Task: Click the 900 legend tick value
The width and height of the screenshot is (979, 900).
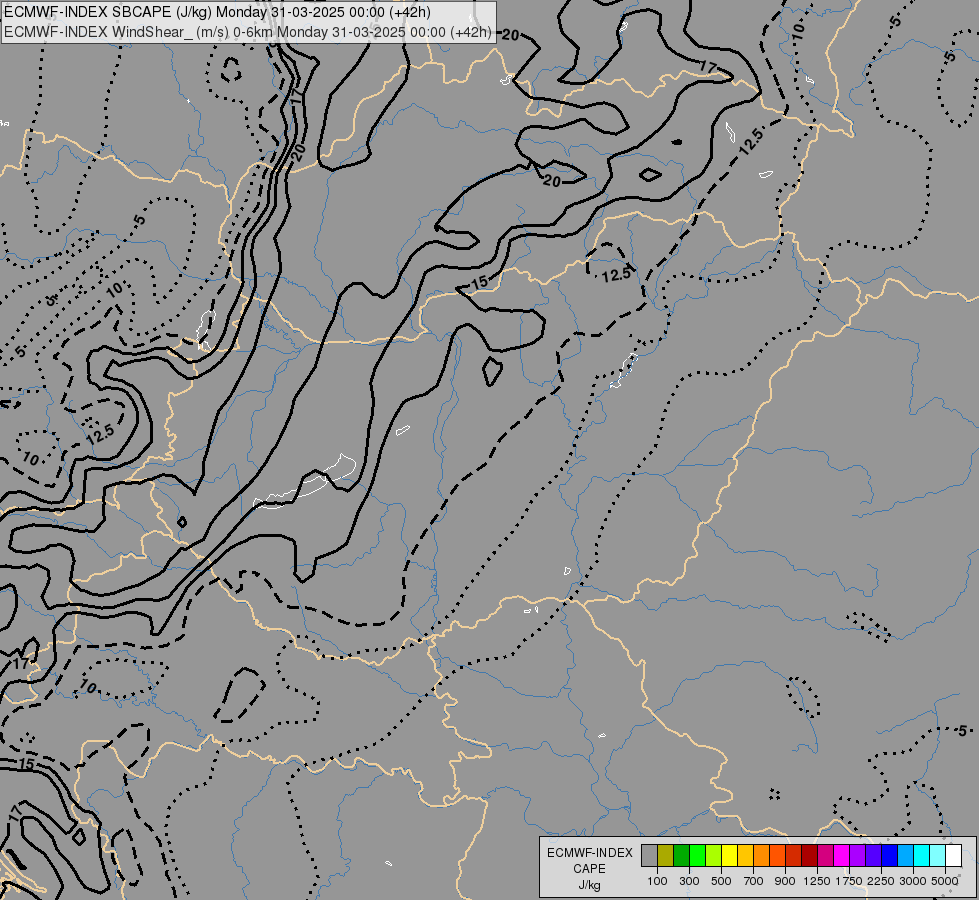Action: click(785, 881)
